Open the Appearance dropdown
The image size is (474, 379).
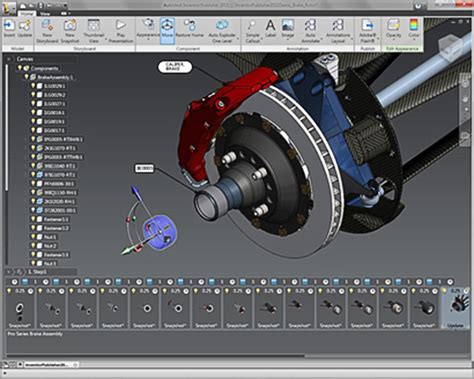[x=148, y=38]
